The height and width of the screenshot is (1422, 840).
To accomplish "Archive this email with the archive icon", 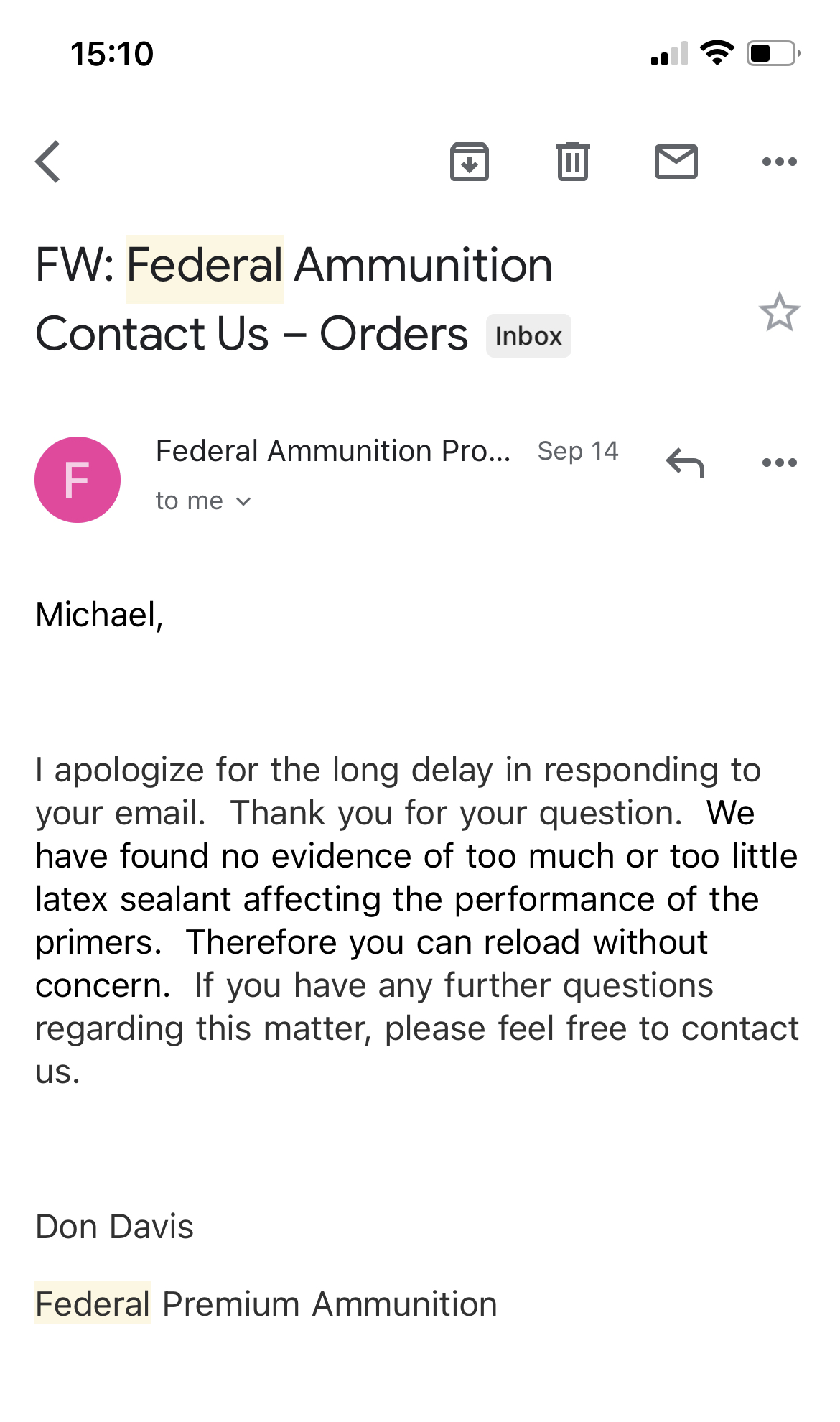I will (470, 162).
